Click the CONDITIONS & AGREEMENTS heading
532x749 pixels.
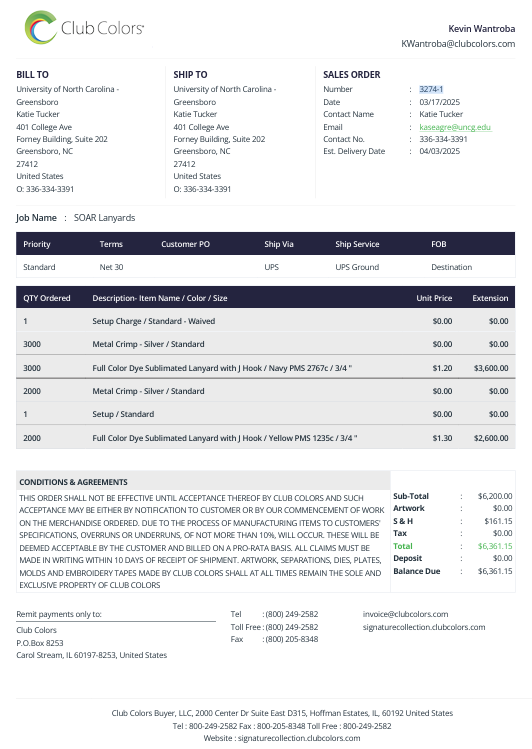[74, 482]
